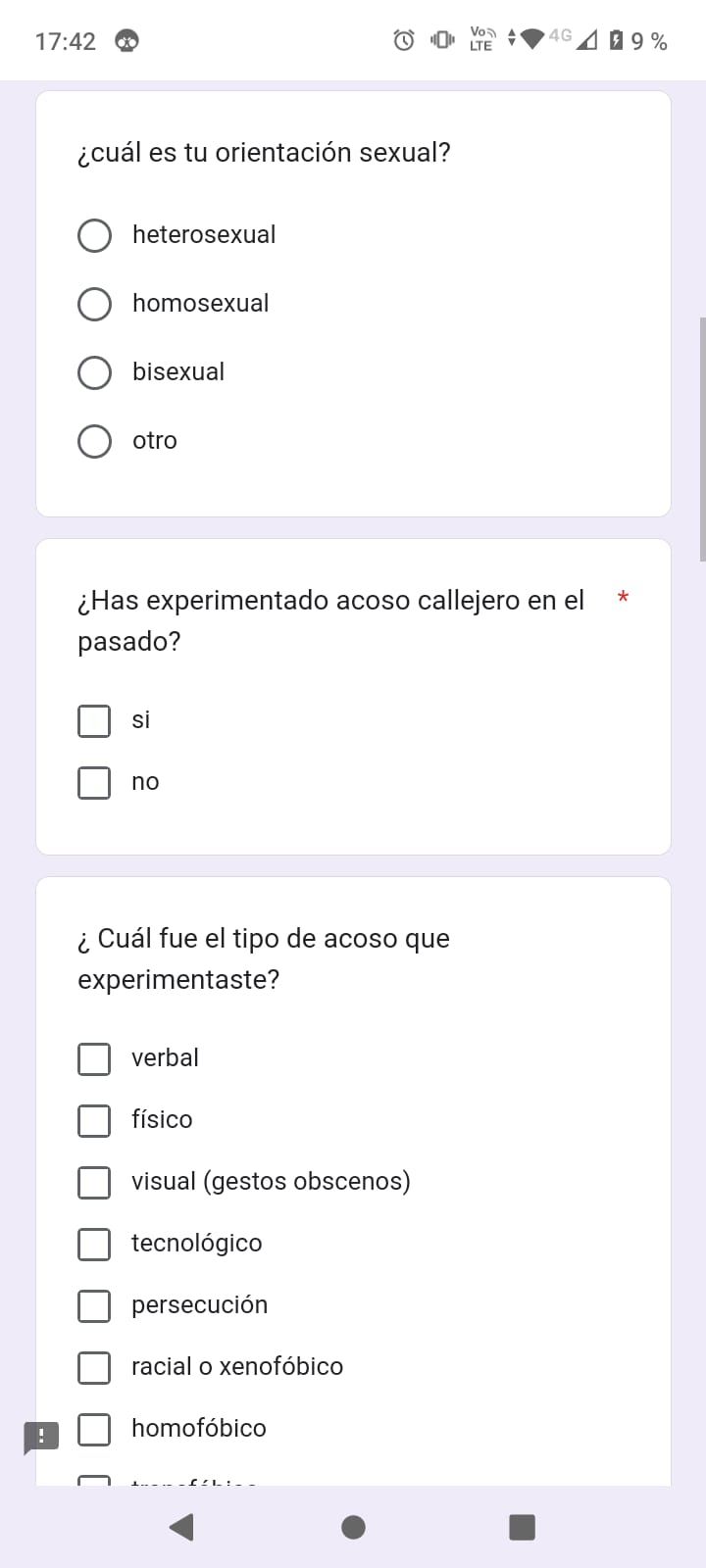706x1568 pixels.
Task: Check the tecnológico checkbox
Action: pyautogui.click(x=94, y=1244)
